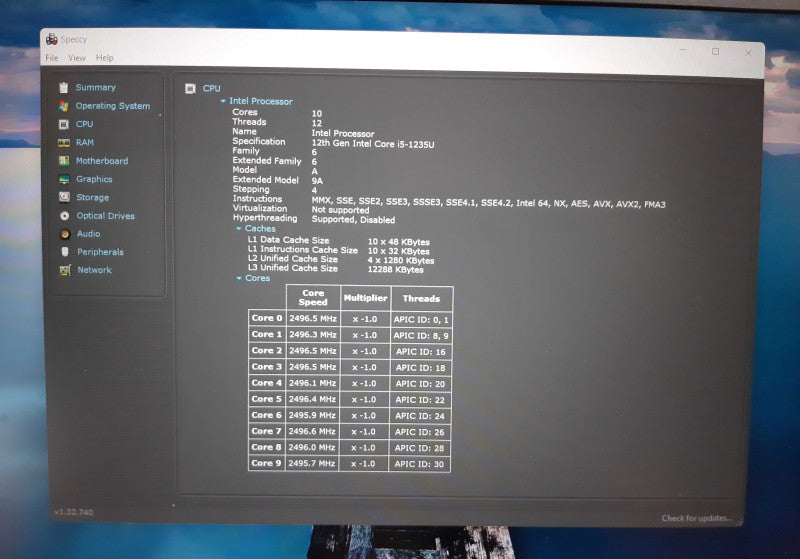View the Optical Drives section

[106, 216]
